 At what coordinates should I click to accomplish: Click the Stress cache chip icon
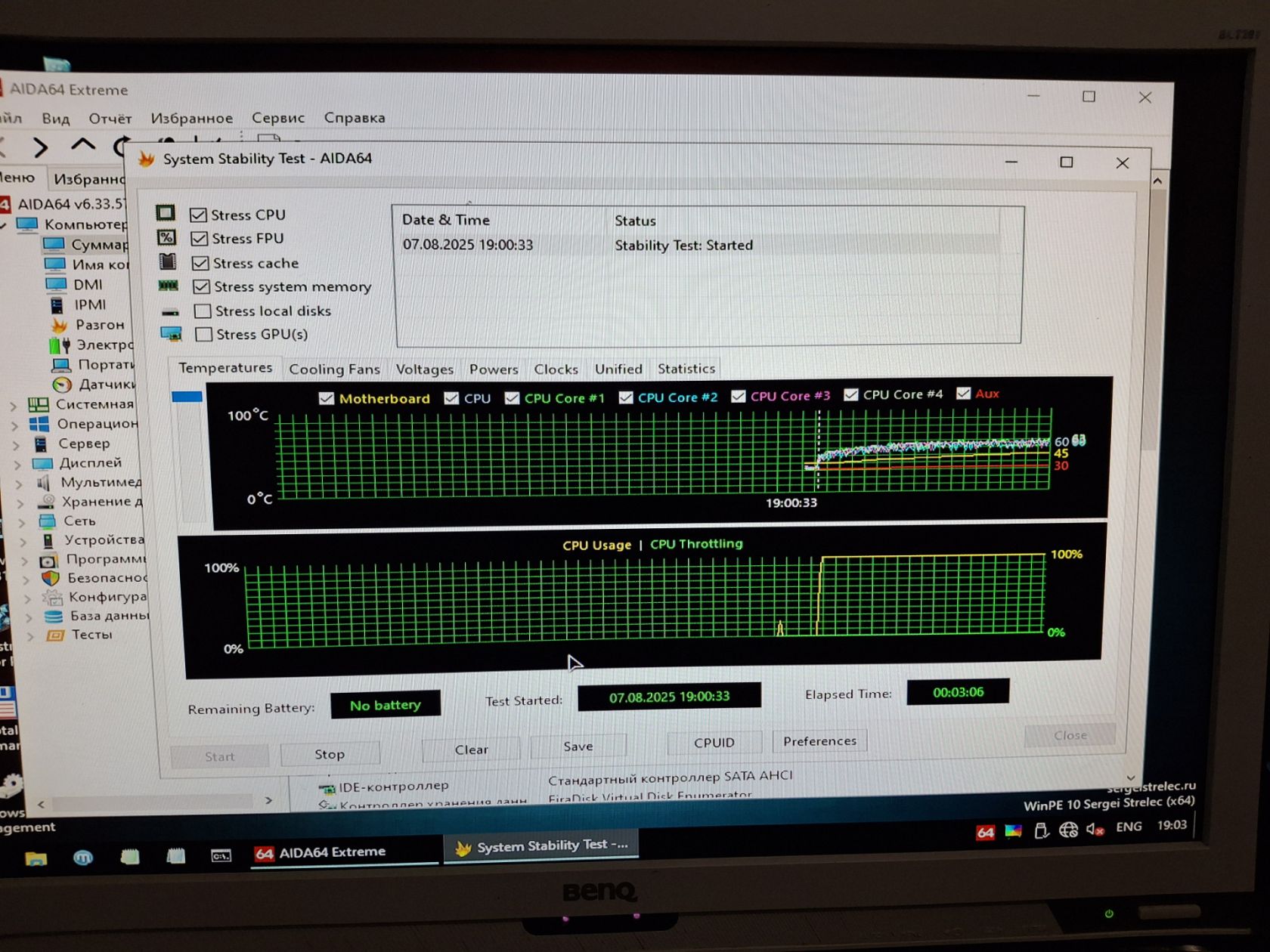pyautogui.click(x=167, y=261)
